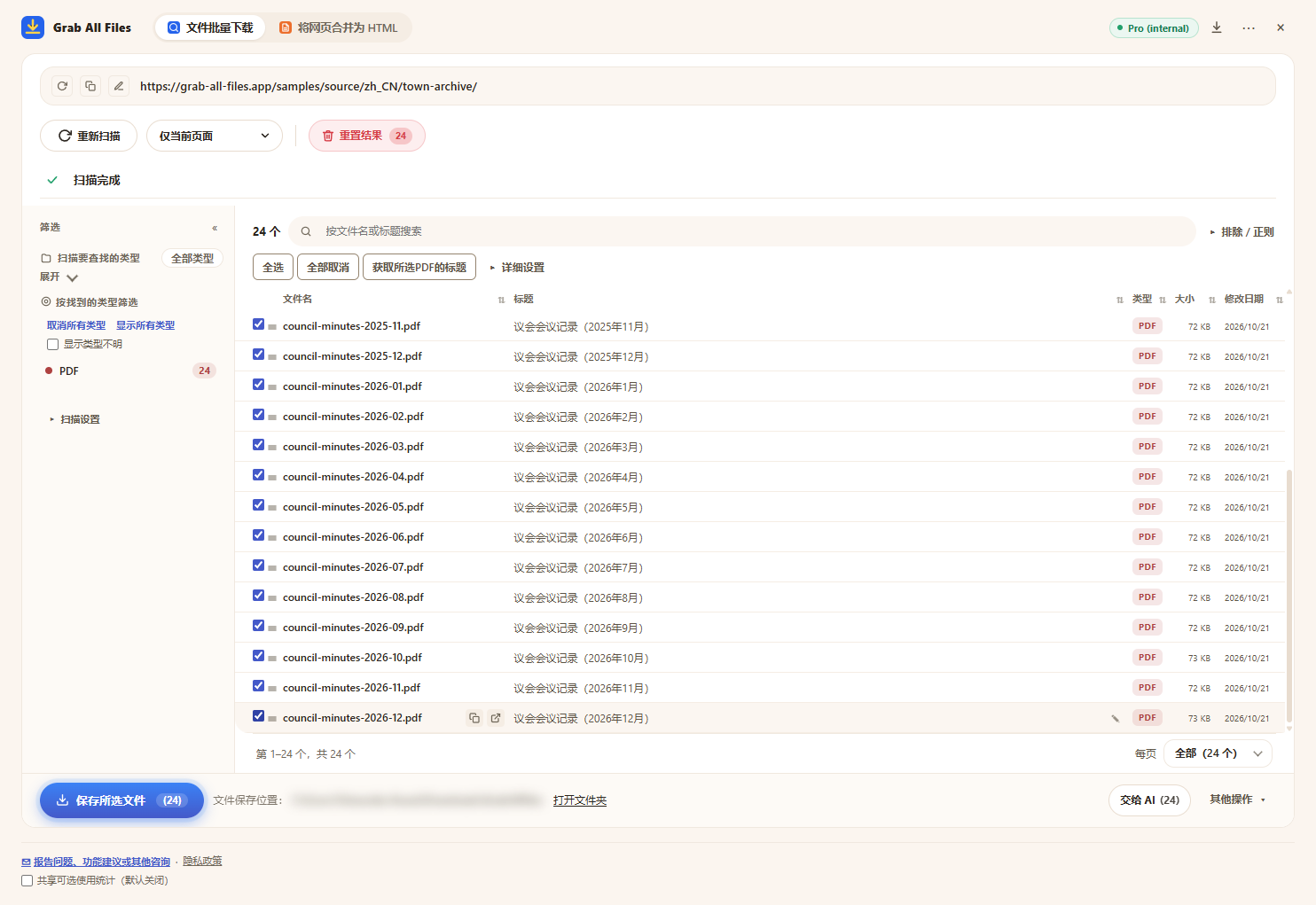Viewport: 1316px width, 905px height.
Task: Open council-minutes-2026-12.pdf in a new tab icon
Action: pyautogui.click(x=496, y=718)
